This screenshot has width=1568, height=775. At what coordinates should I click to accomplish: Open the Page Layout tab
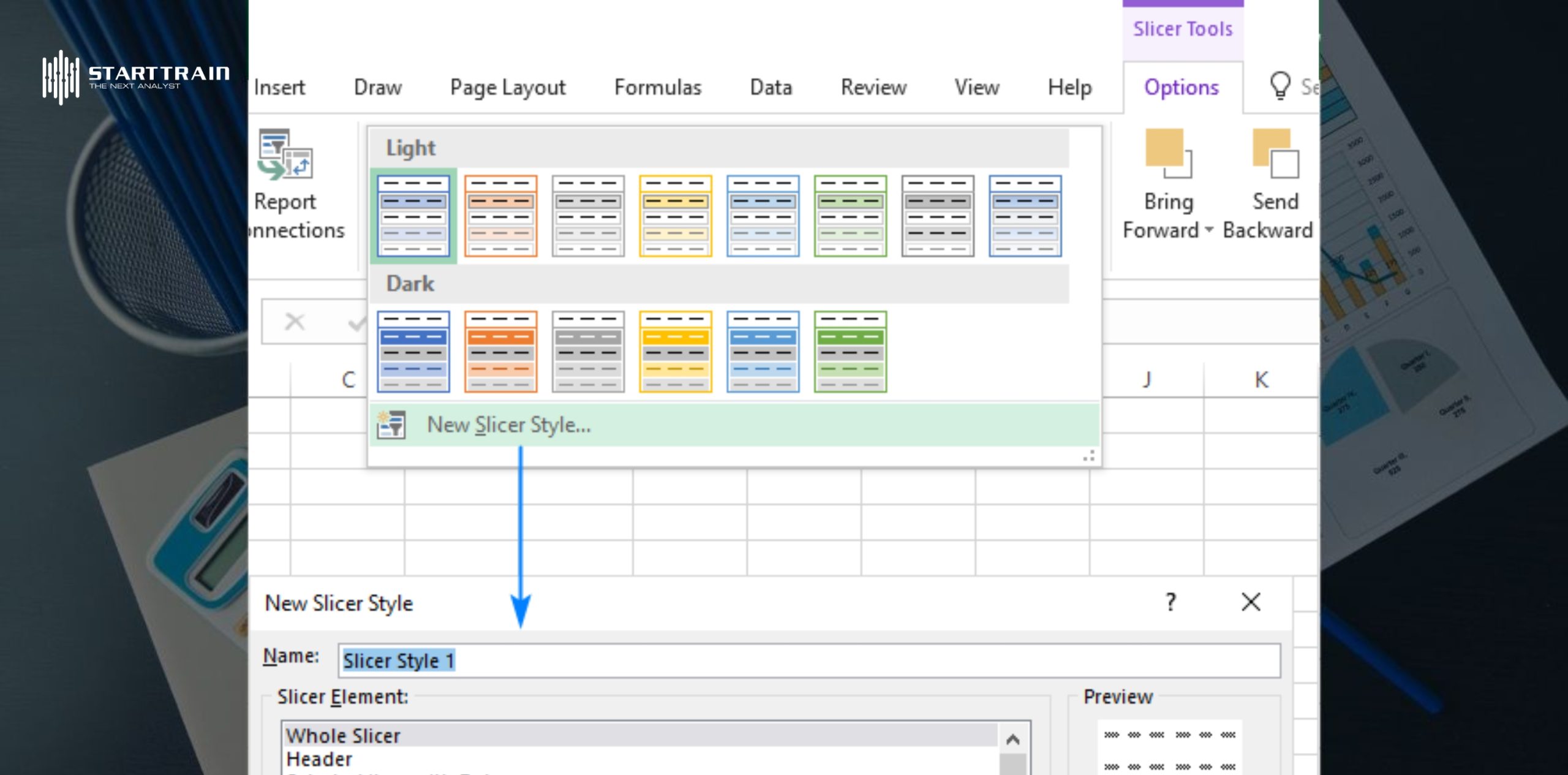click(x=507, y=88)
